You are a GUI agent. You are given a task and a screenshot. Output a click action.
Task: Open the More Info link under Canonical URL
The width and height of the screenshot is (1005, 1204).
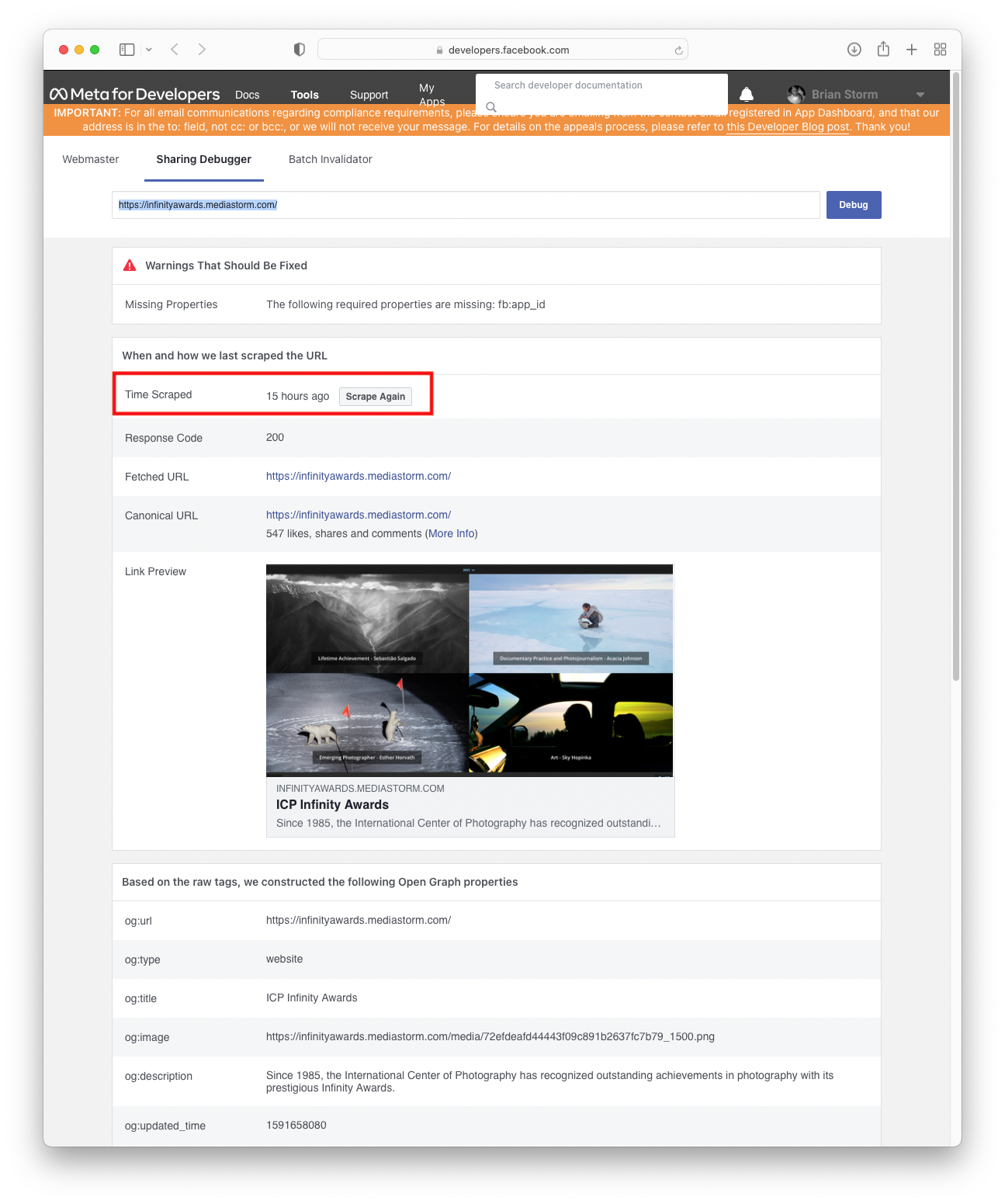coord(451,533)
